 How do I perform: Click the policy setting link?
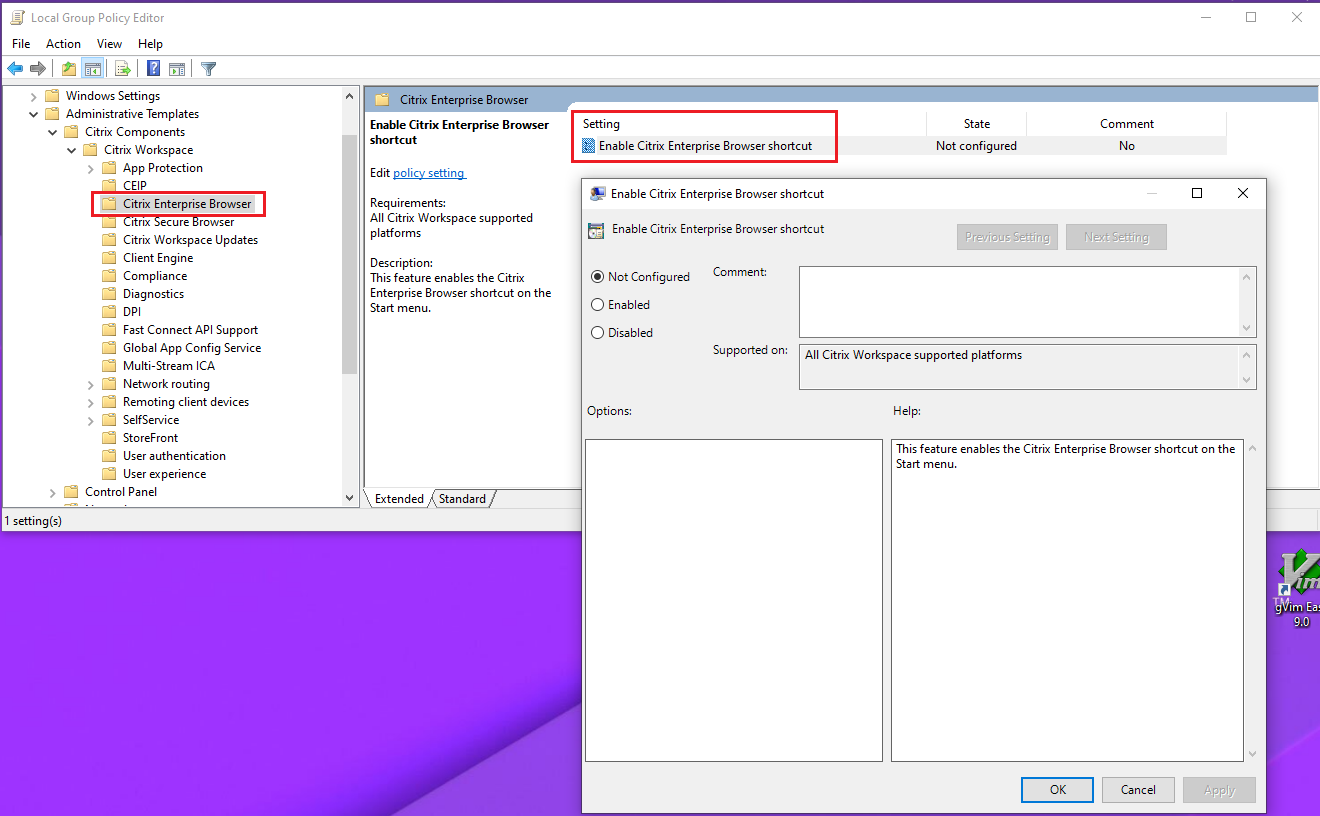pos(429,172)
